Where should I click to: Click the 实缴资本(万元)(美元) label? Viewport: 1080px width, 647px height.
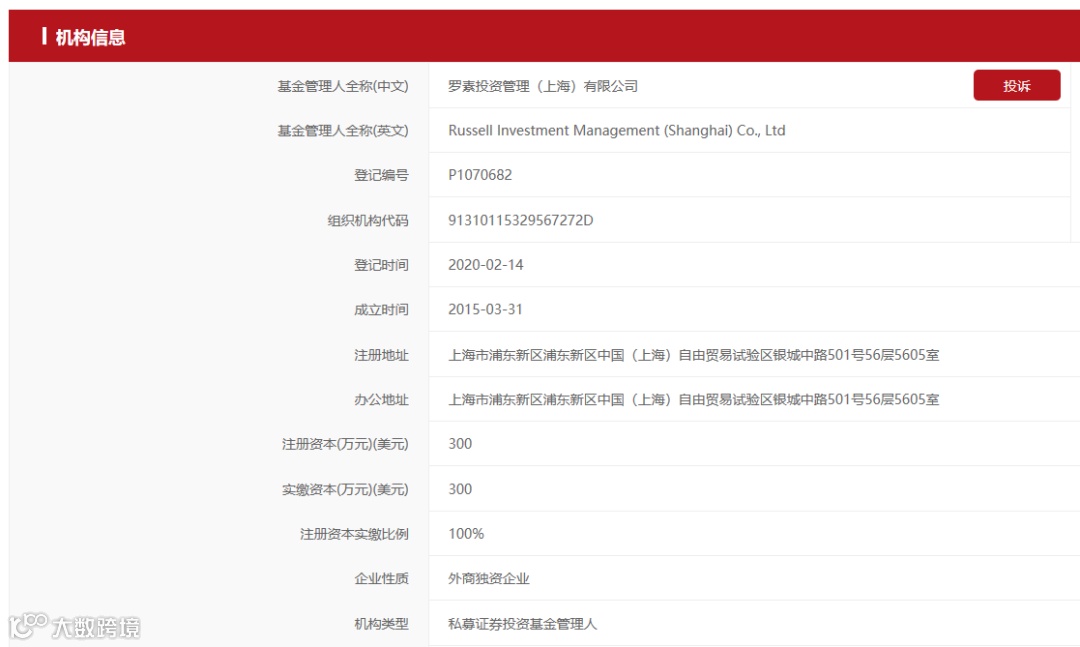(x=345, y=489)
